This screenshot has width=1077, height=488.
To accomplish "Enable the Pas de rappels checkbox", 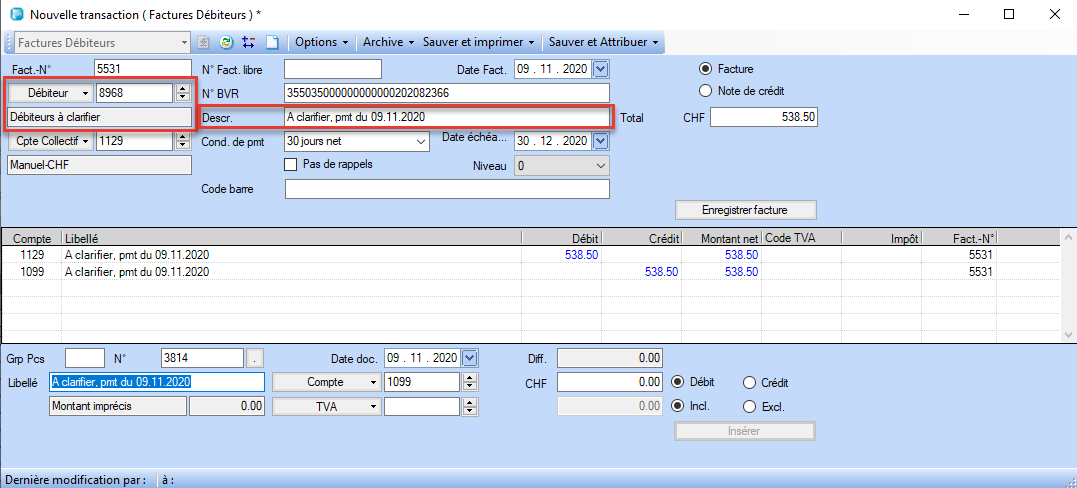I will [292, 164].
